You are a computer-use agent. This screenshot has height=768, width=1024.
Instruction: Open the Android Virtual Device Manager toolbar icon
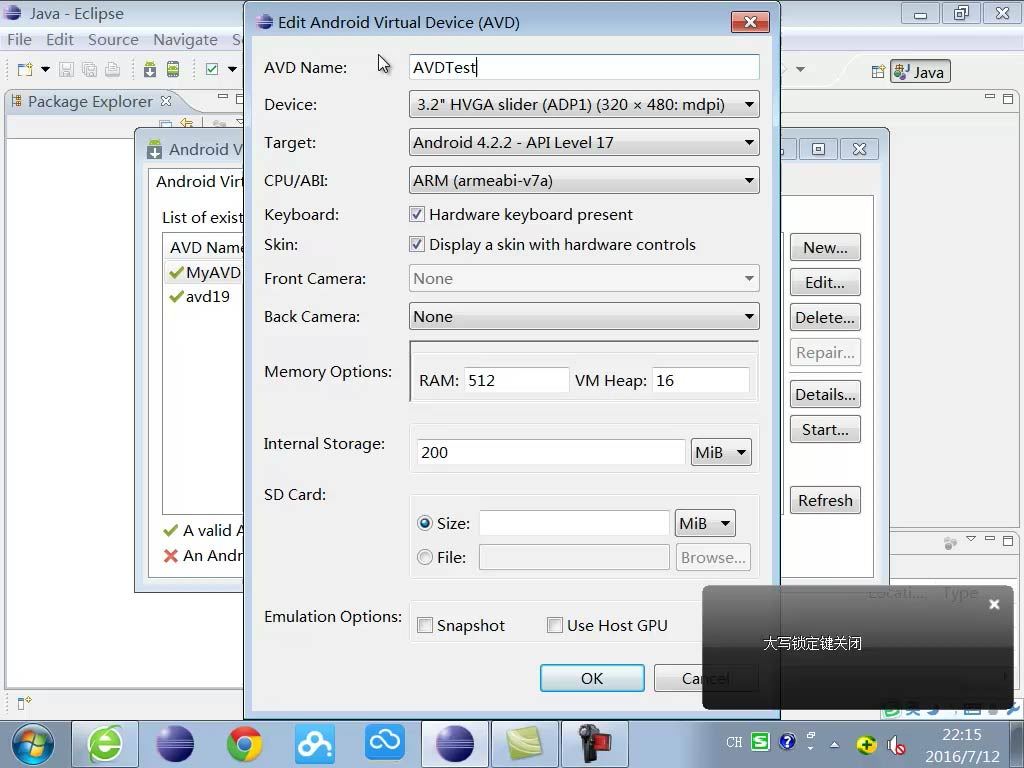[173, 69]
